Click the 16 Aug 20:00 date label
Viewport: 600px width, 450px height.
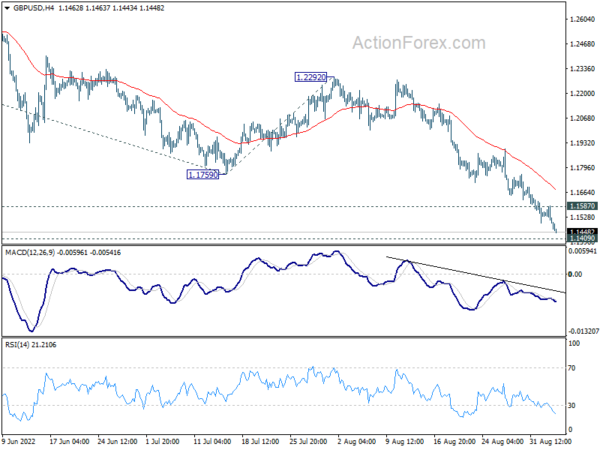click(x=453, y=441)
